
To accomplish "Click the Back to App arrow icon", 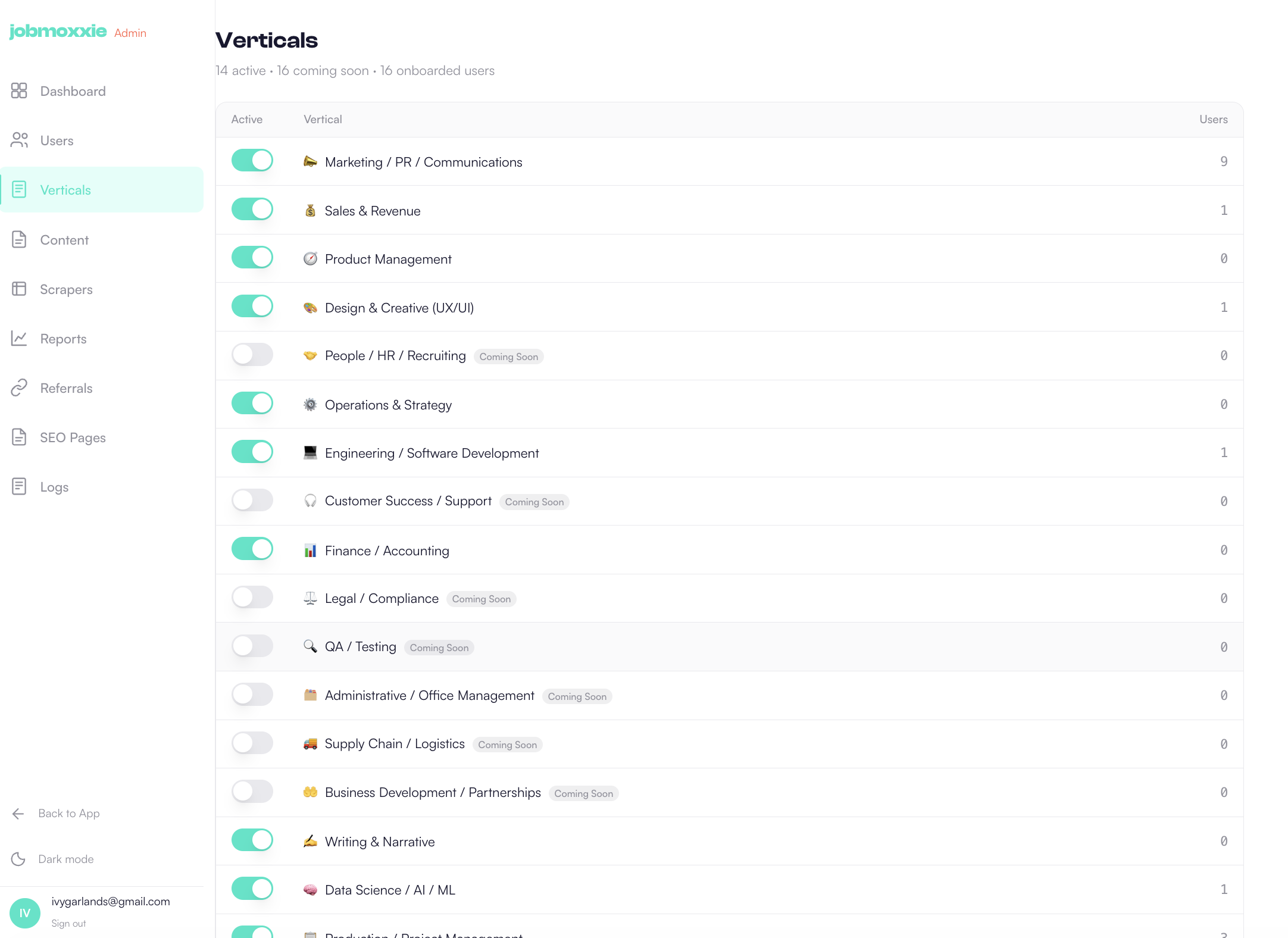I will point(18,814).
